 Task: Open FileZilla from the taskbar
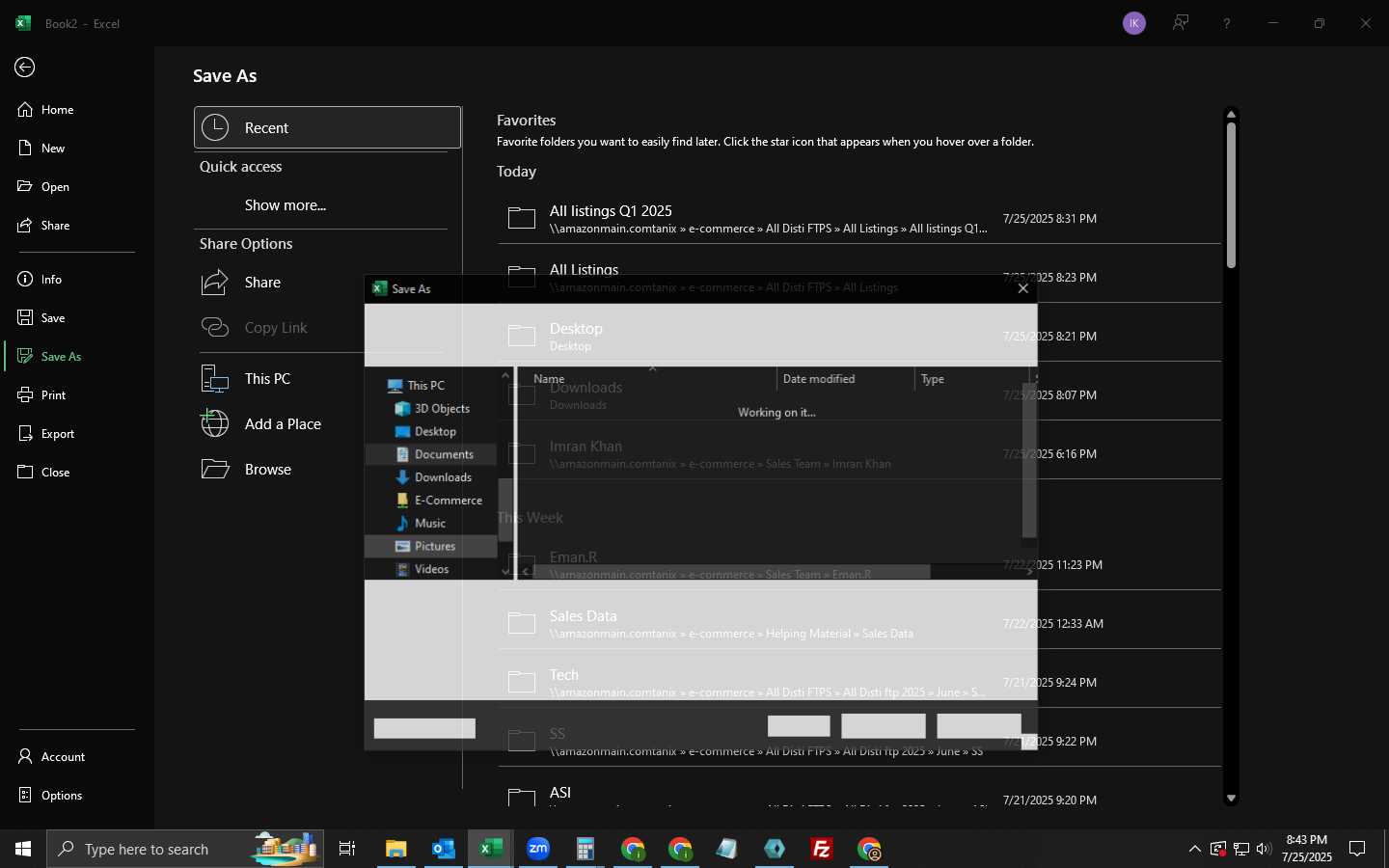coord(822,849)
